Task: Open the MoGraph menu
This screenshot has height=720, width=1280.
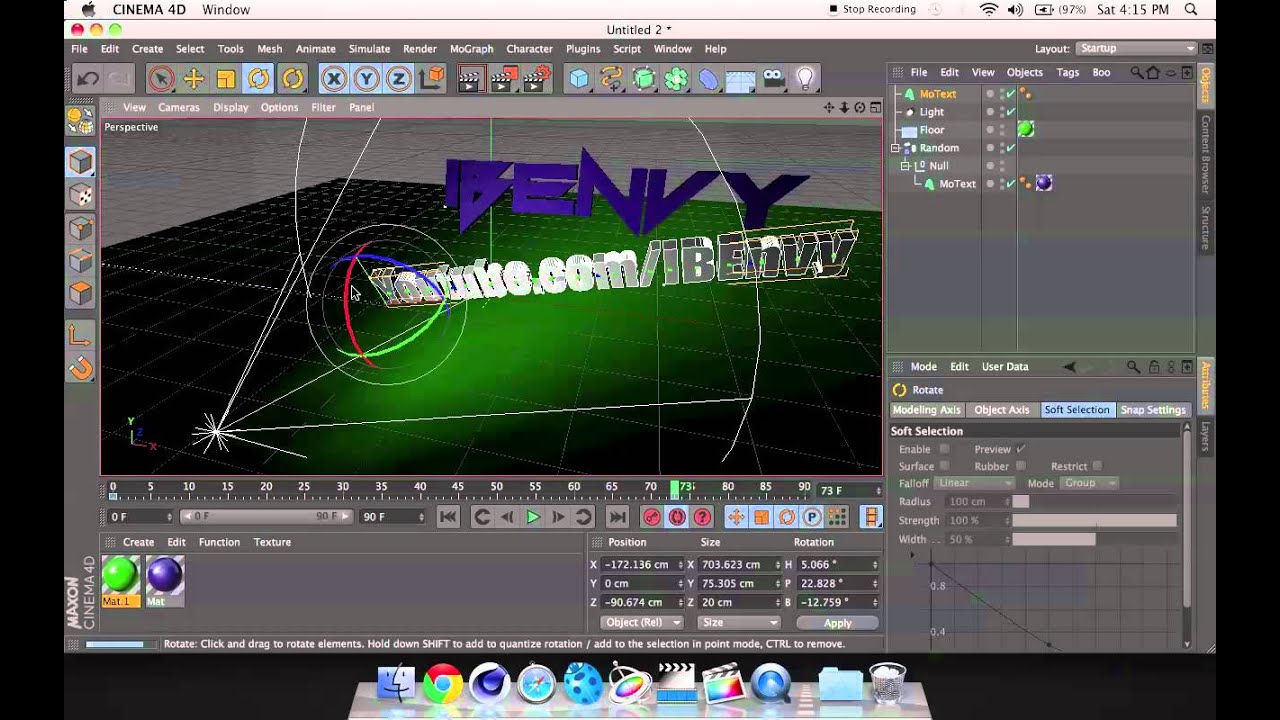Action: [471, 49]
